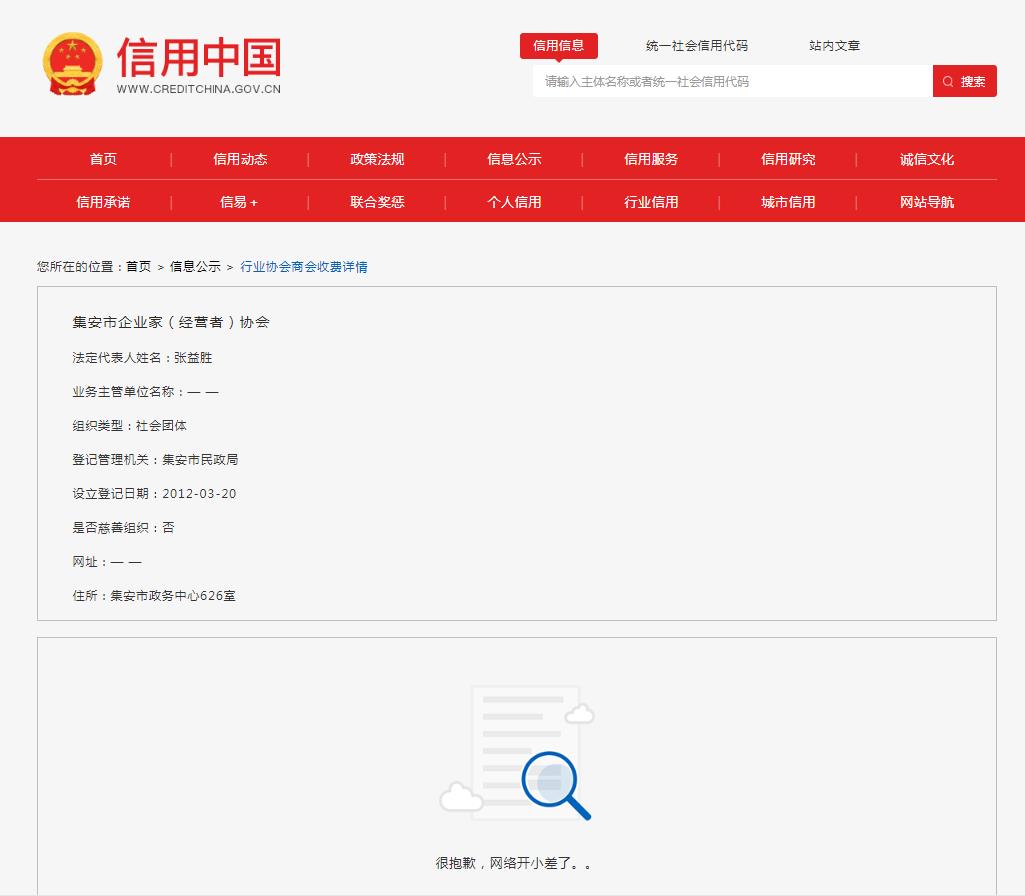Screen dimensions: 1025x896
Task: Switch to 站内文章 search tab
Action: (834, 46)
